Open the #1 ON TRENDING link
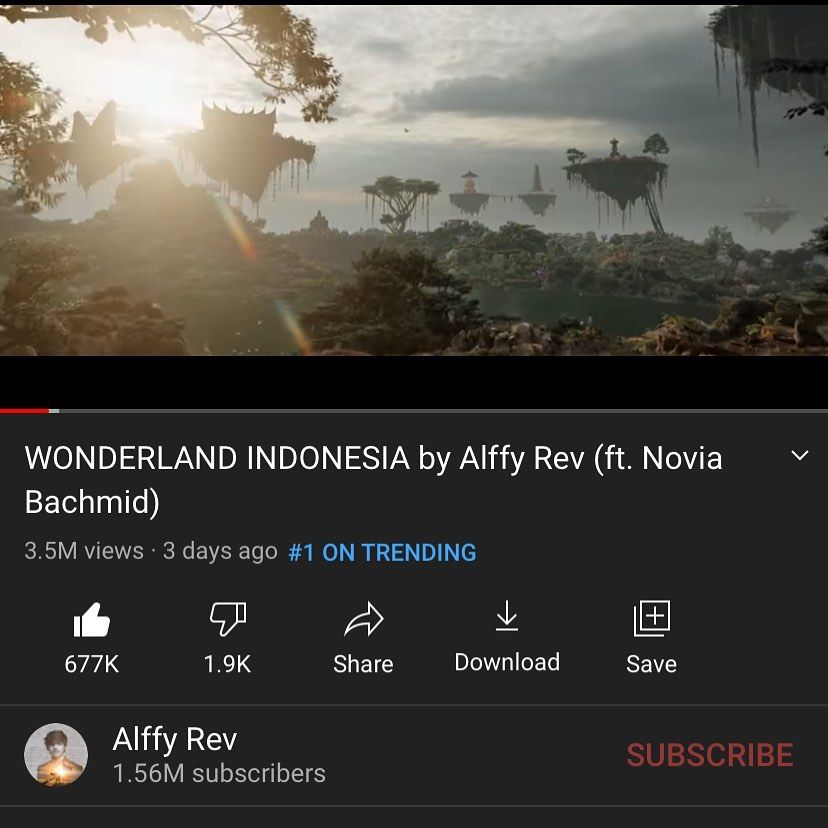This screenshot has width=828, height=828. pos(382,552)
